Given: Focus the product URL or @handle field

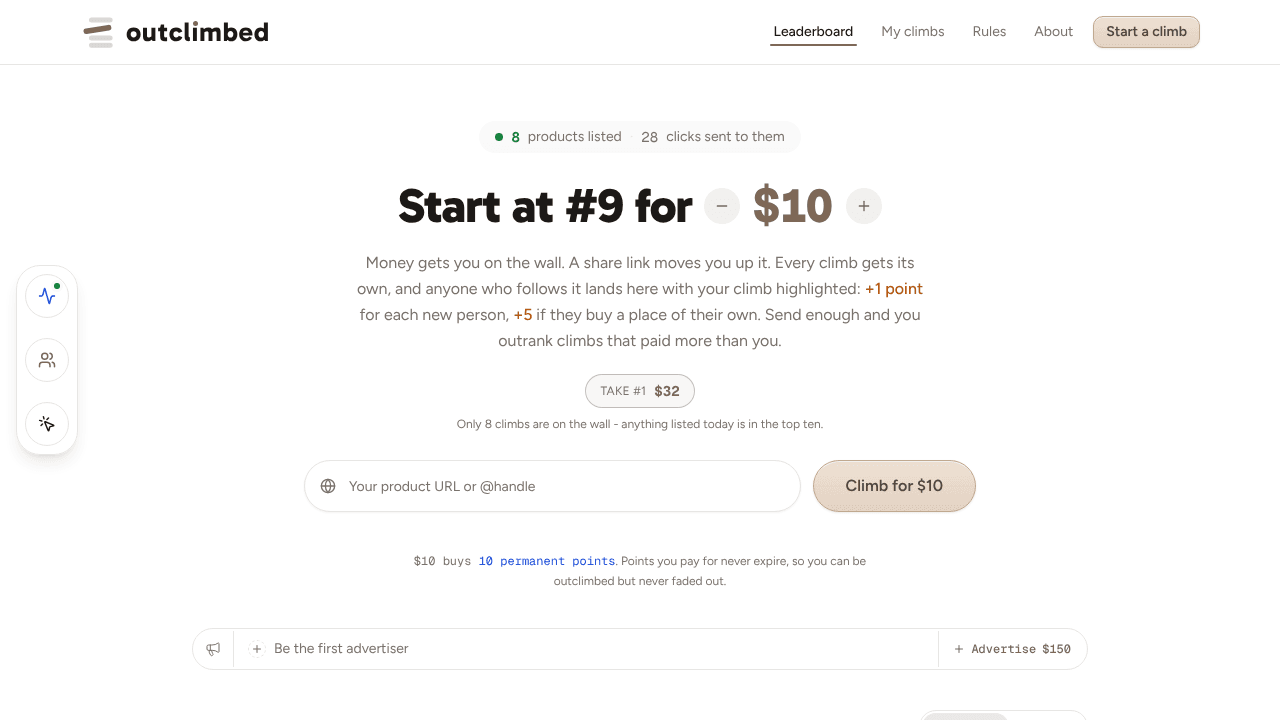Looking at the screenshot, I should pos(552,486).
